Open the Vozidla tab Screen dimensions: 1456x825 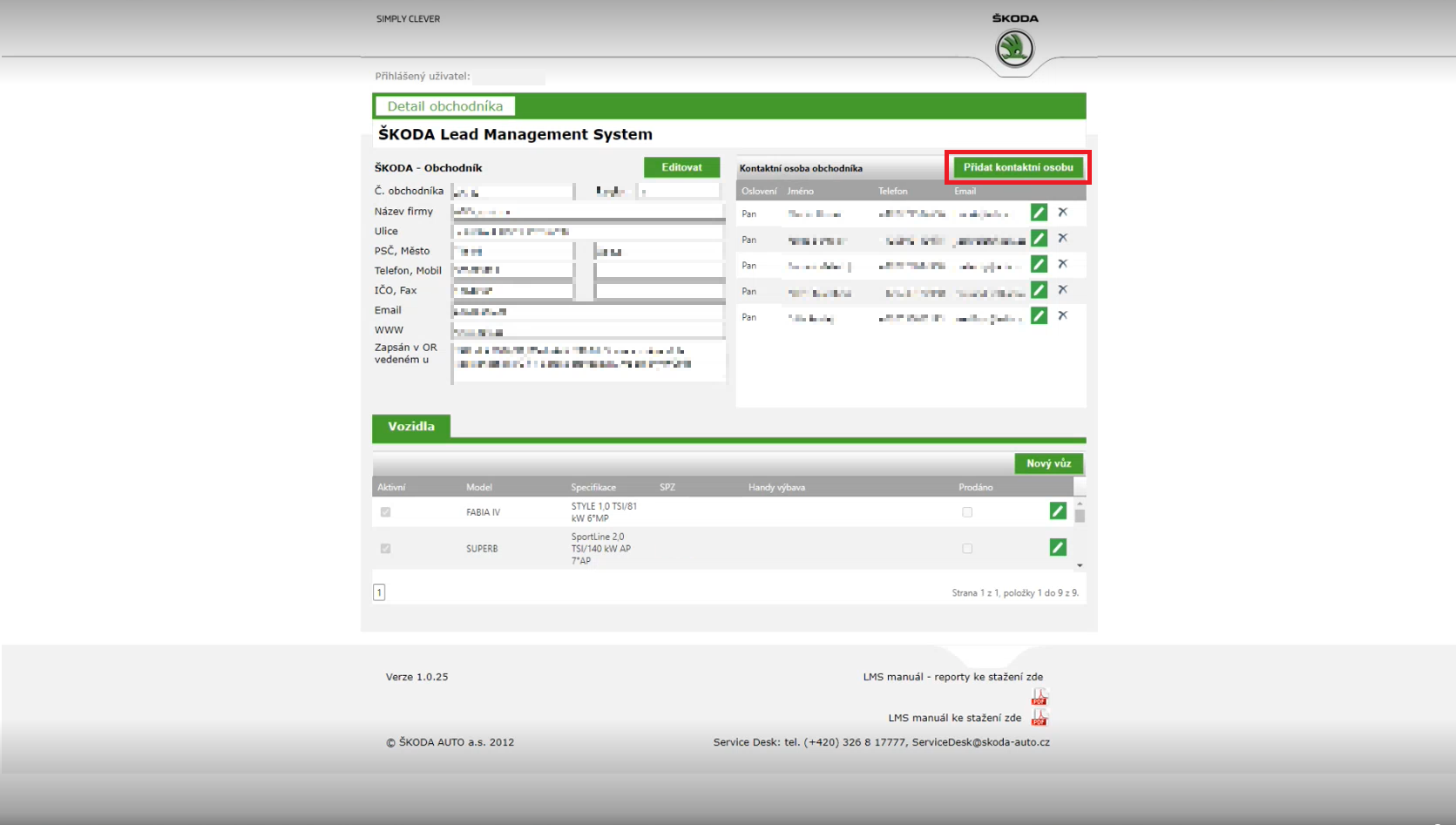click(x=411, y=426)
